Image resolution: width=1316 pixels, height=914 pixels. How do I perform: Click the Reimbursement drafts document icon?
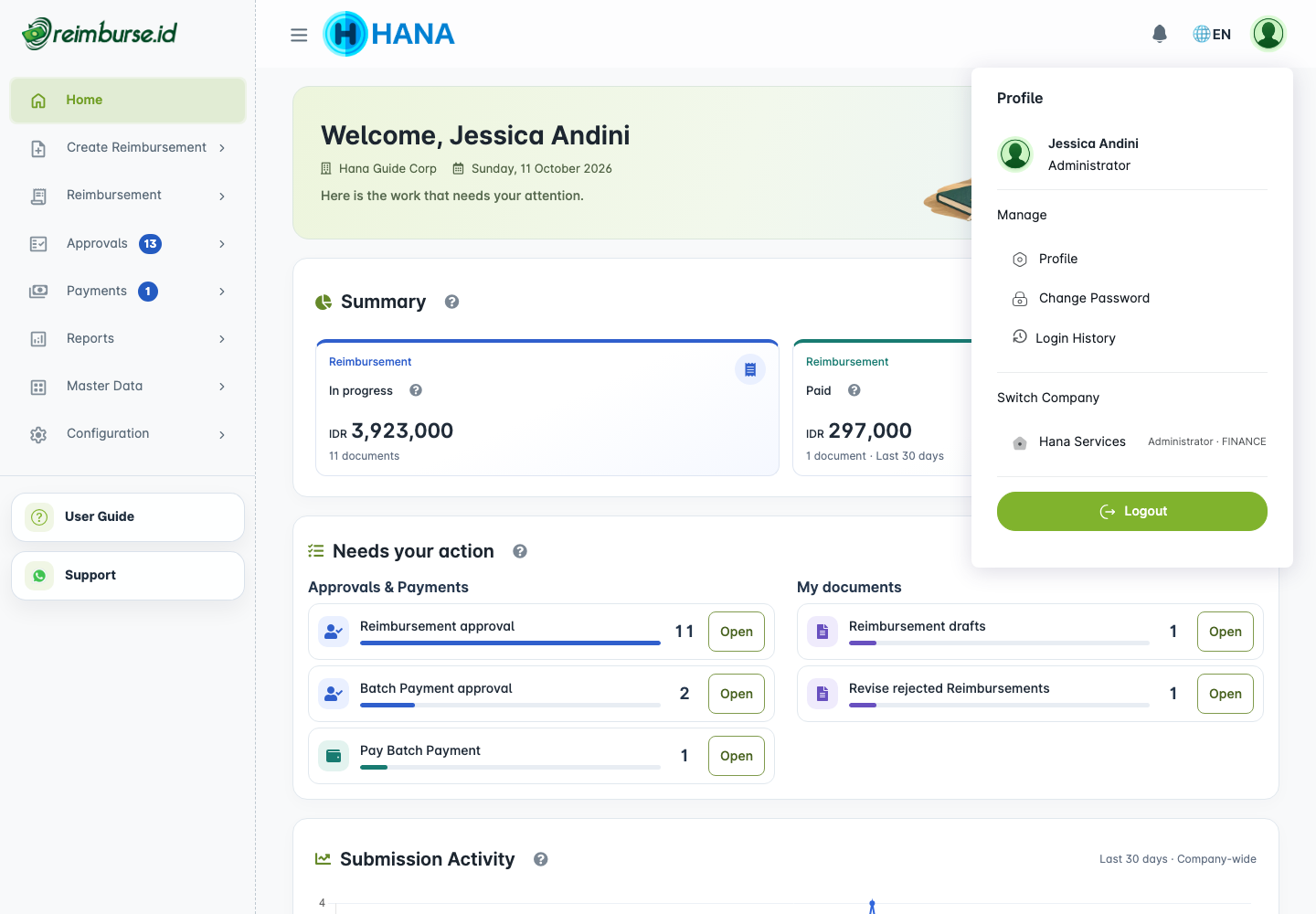tap(822, 632)
